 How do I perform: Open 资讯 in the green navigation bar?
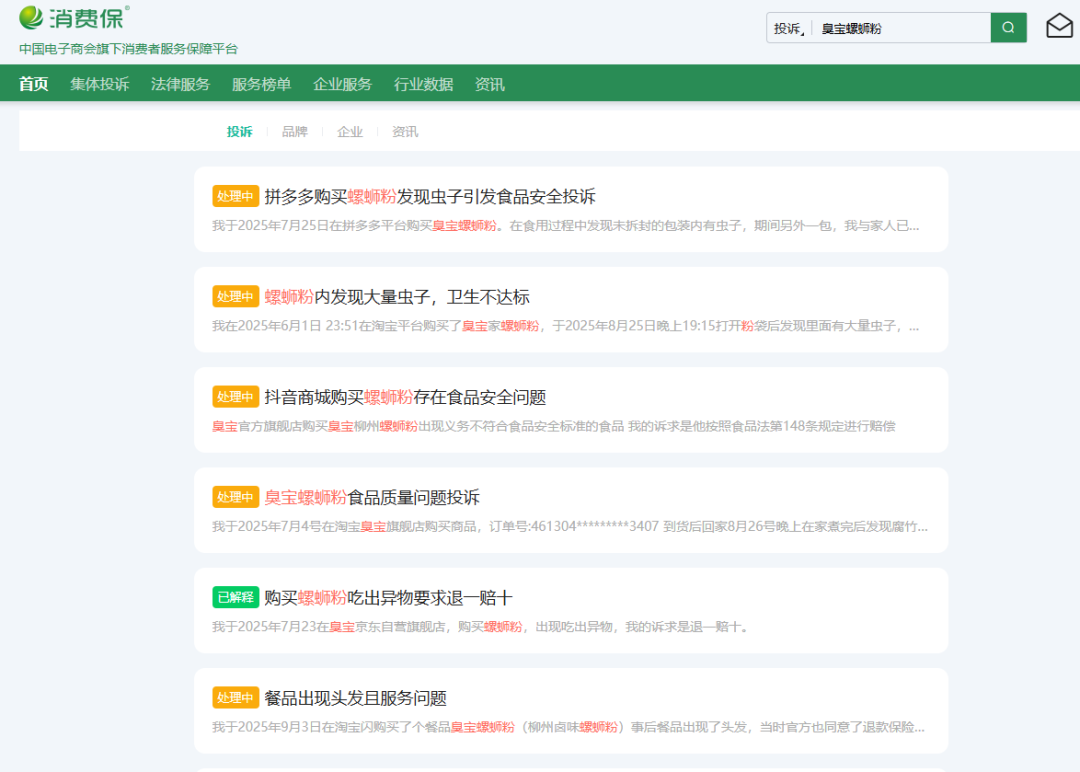(490, 84)
